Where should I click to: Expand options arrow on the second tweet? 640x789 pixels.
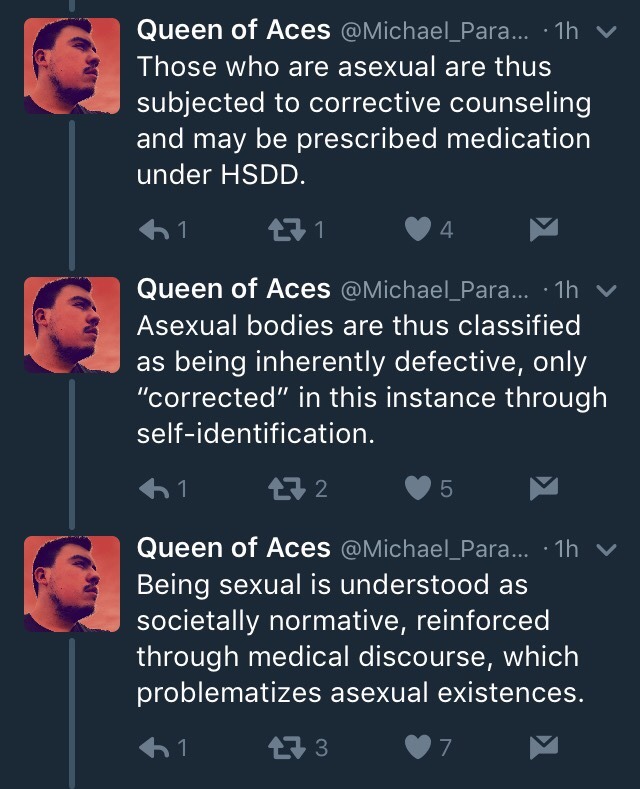[607, 290]
